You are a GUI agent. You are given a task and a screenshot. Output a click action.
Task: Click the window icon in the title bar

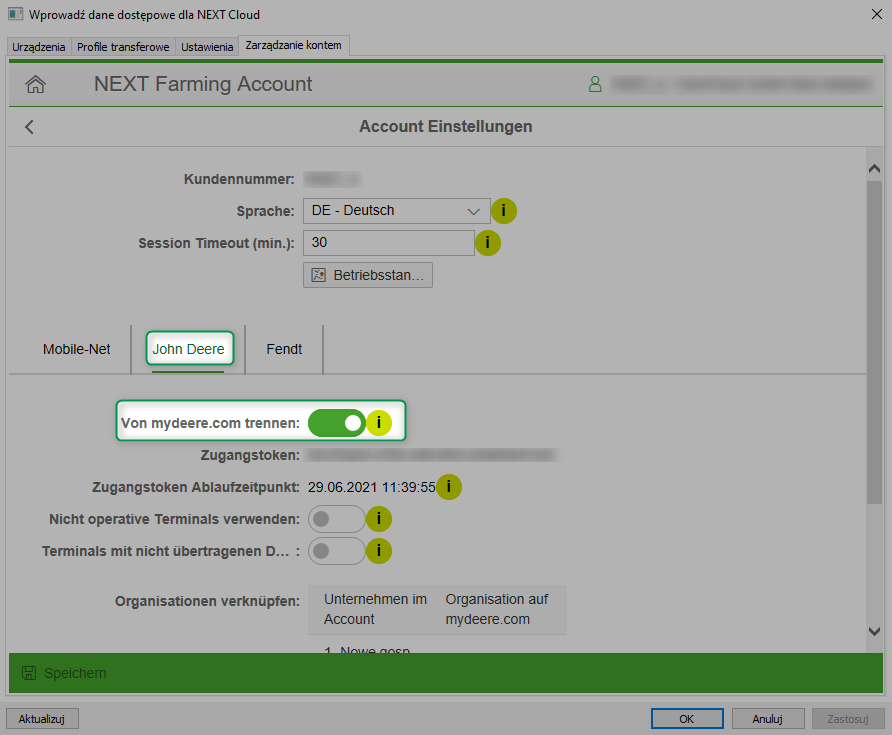pos(15,14)
